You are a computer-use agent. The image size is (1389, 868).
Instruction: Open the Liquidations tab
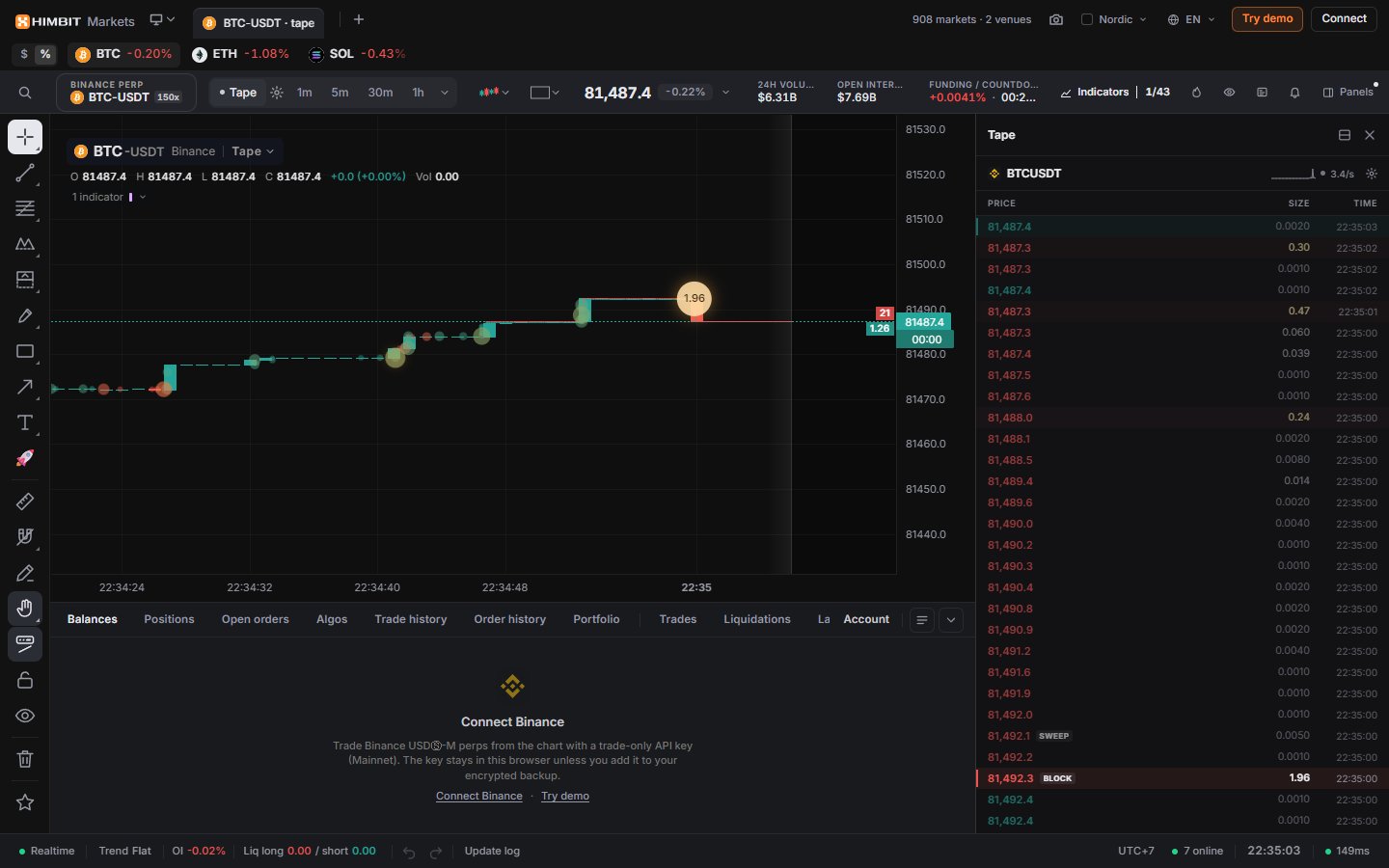tap(757, 619)
